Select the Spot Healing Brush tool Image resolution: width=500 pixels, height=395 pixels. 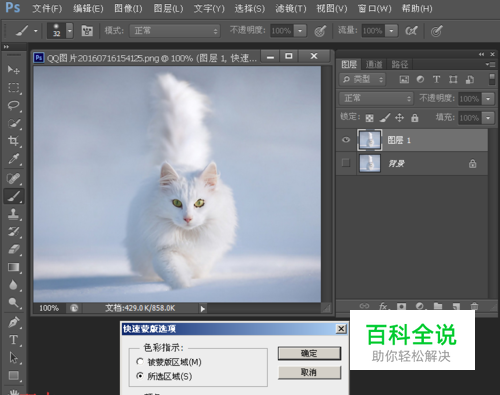(14, 179)
